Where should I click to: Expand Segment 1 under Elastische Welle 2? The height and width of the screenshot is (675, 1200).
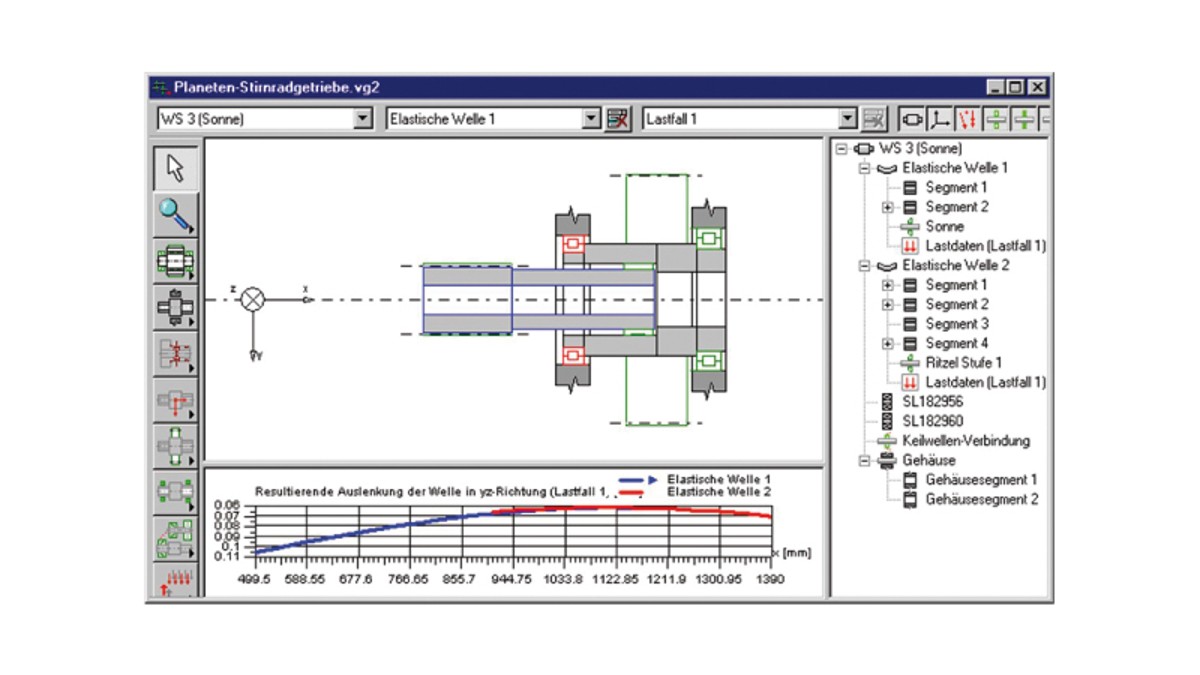pos(887,285)
